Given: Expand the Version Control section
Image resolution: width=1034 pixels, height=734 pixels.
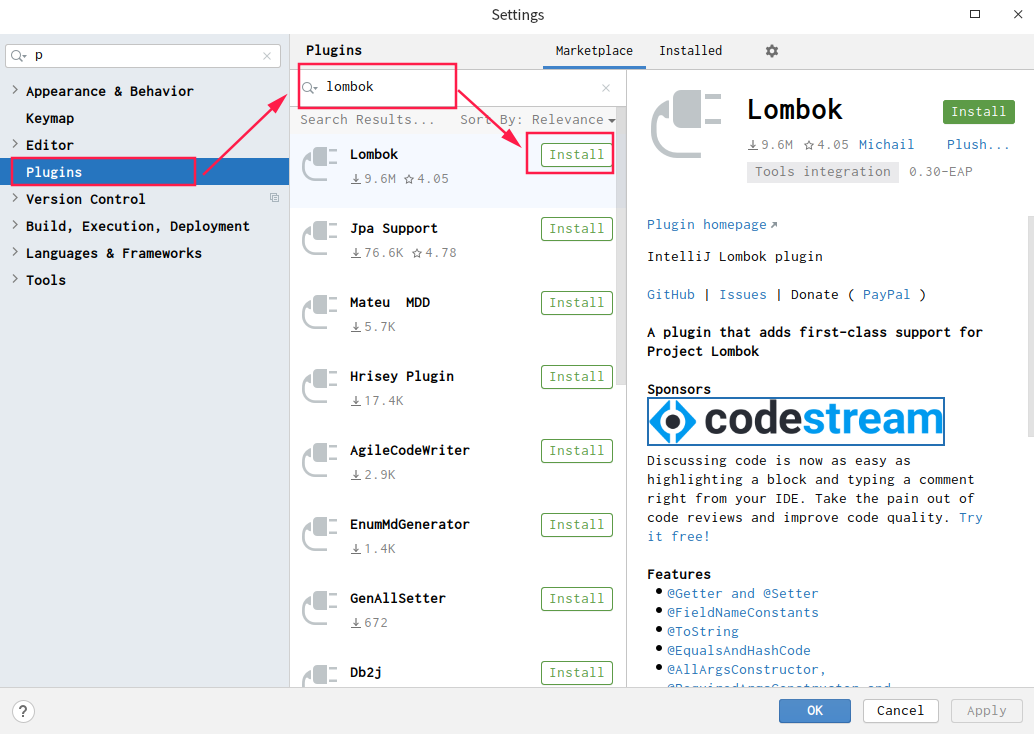Looking at the screenshot, I should [15, 198].
